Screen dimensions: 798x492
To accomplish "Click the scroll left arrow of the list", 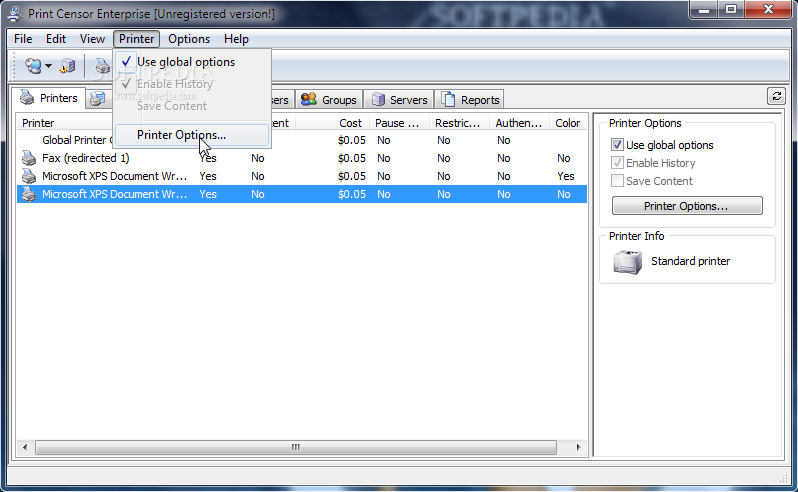I will click(25, 447).
